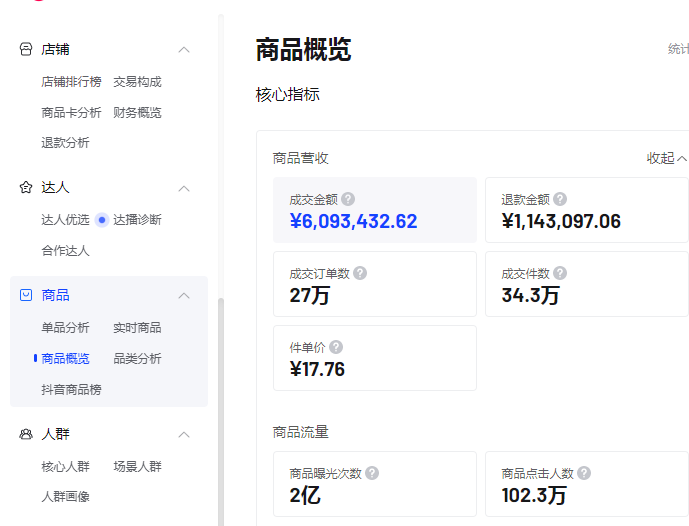Image resolution: width=689 pixels, height=526 pixels.
Task: Go to 财务概览 page
Action: pyautogui.click(x=137, y=113)
